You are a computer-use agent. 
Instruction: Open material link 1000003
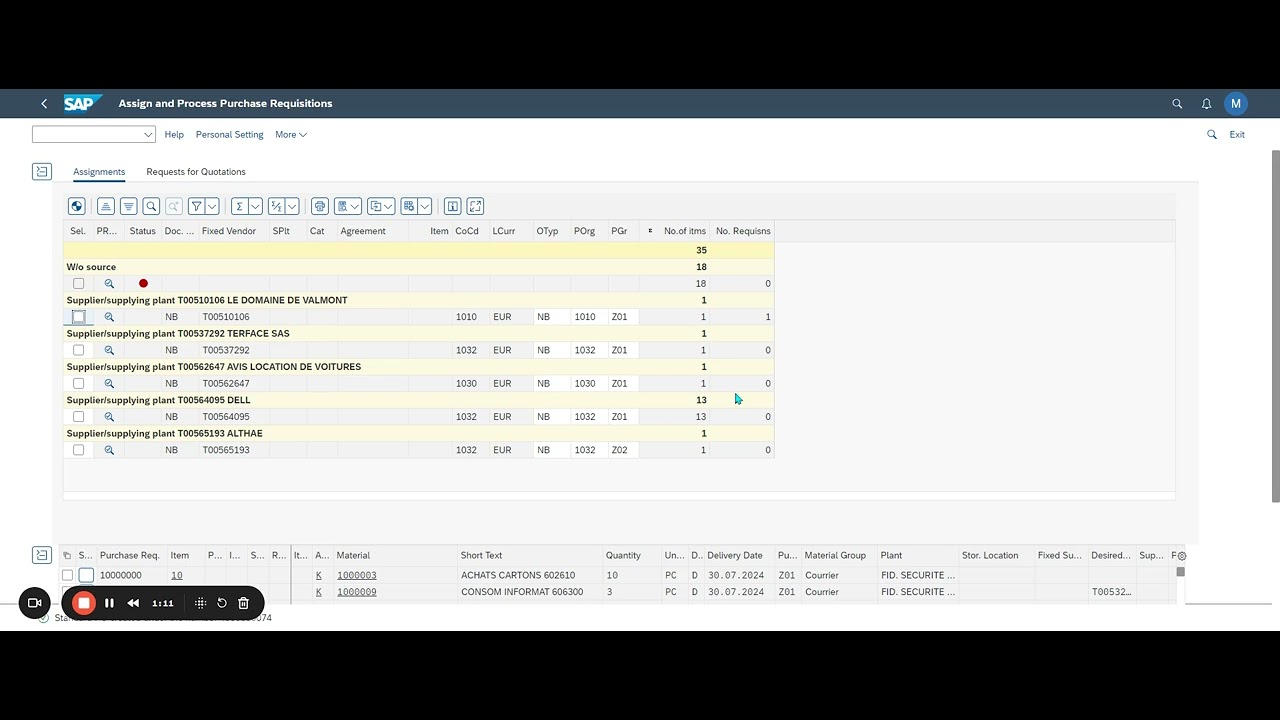coord(357,575)
